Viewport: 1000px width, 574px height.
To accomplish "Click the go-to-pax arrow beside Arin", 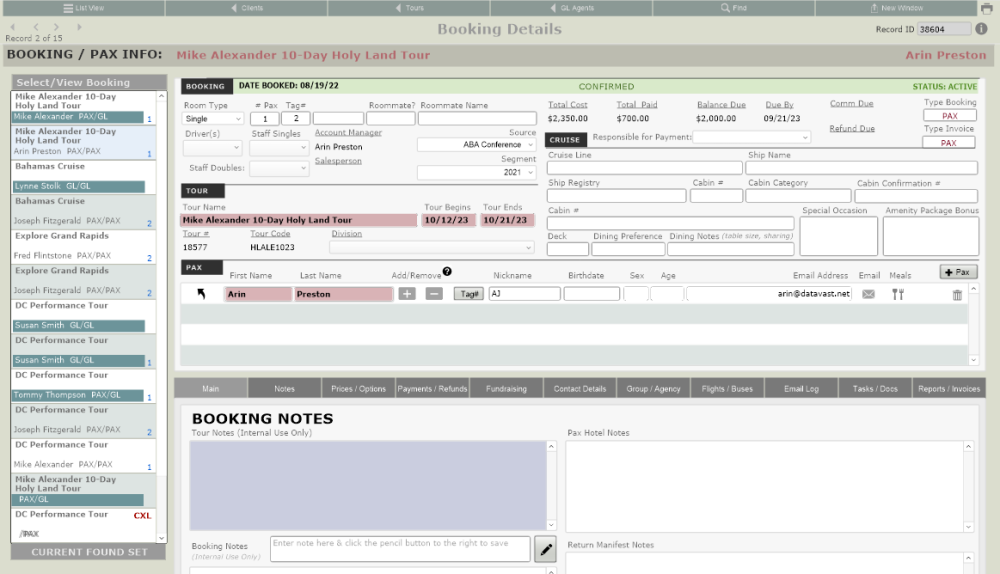I will (201, 293).
